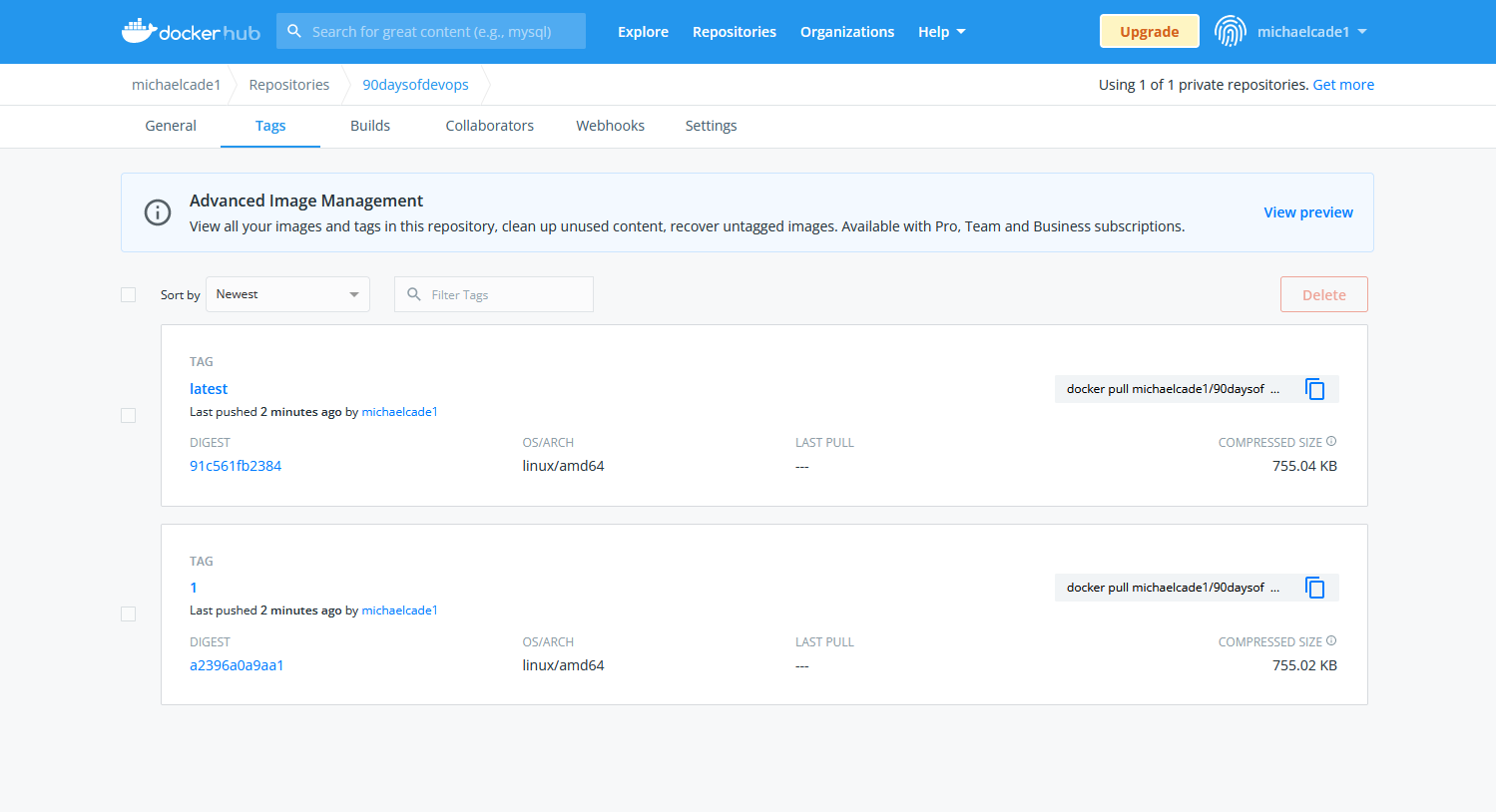Click the fingerprint avatar icon
1496x812 pixels.
coord(1230,31)
